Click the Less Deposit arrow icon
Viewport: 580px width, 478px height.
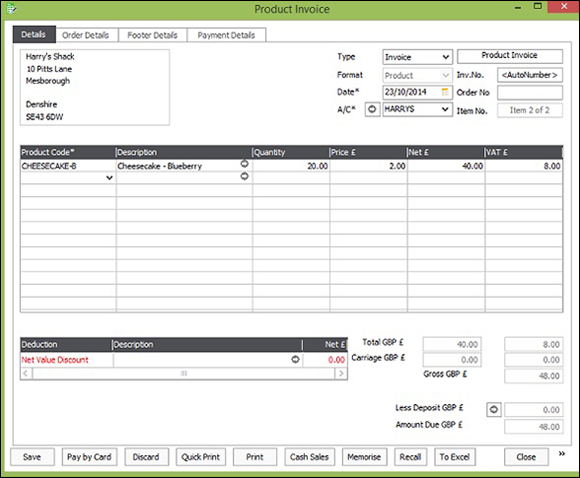click(x=494, y=410)
